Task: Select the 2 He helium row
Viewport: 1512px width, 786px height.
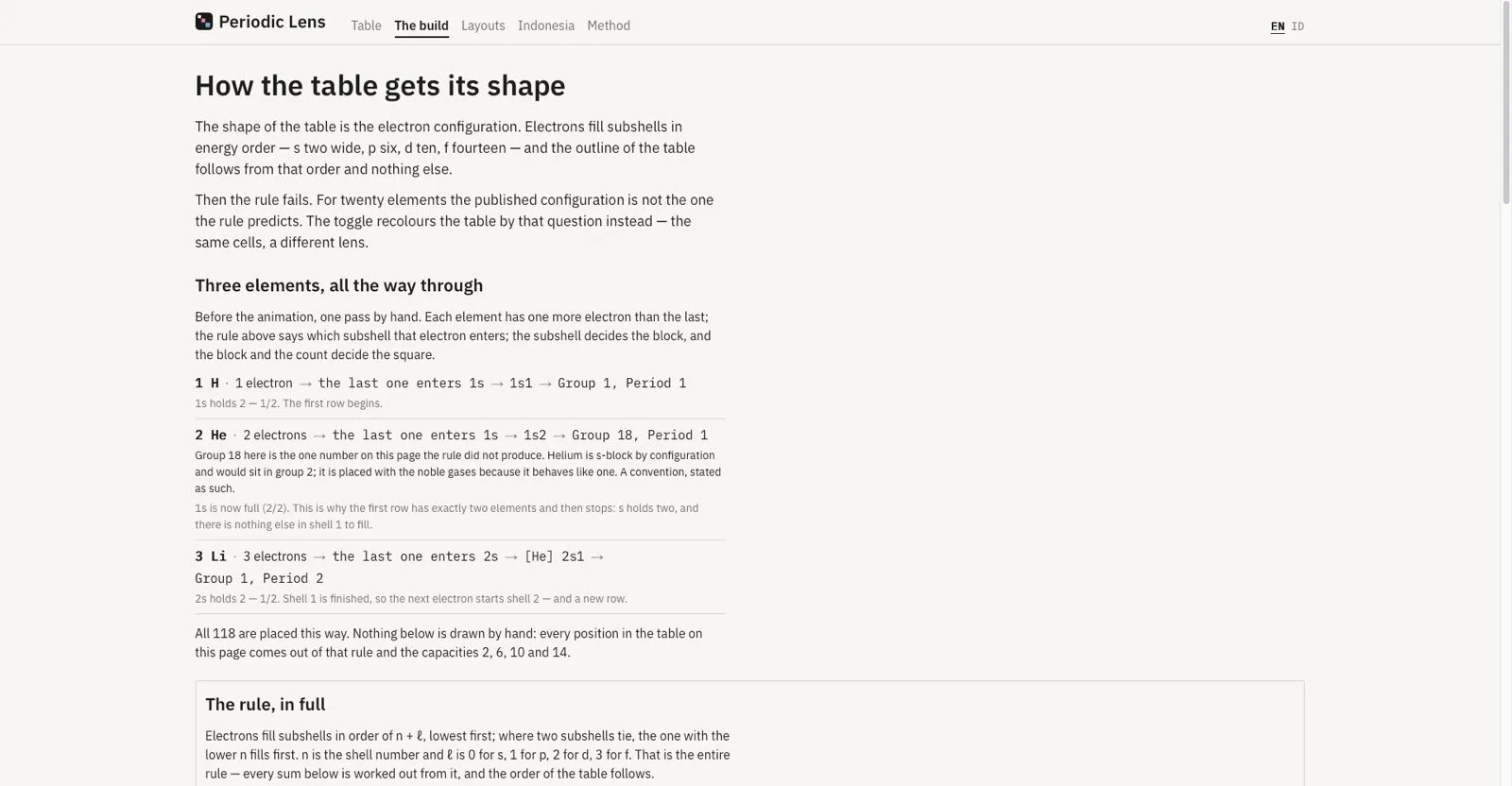Action: click(460, 480)
